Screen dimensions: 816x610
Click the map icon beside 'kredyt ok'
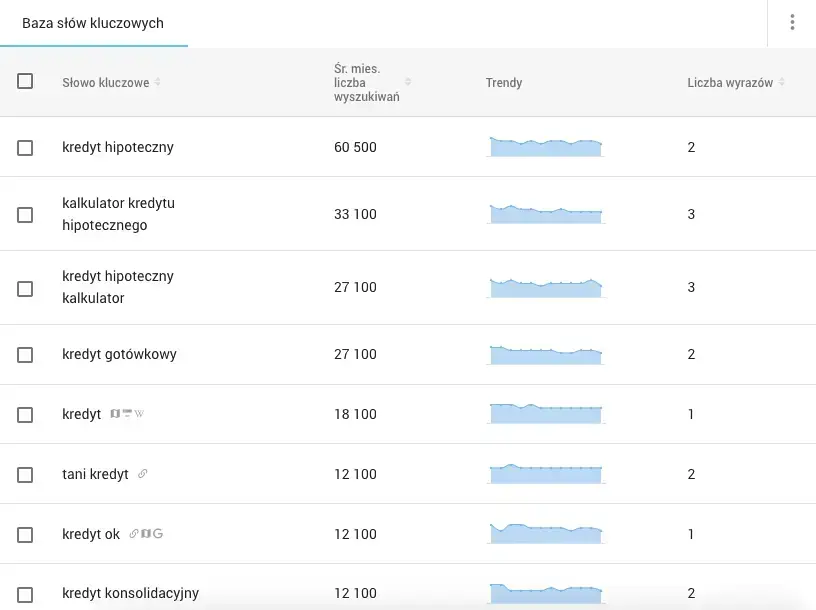145,534
